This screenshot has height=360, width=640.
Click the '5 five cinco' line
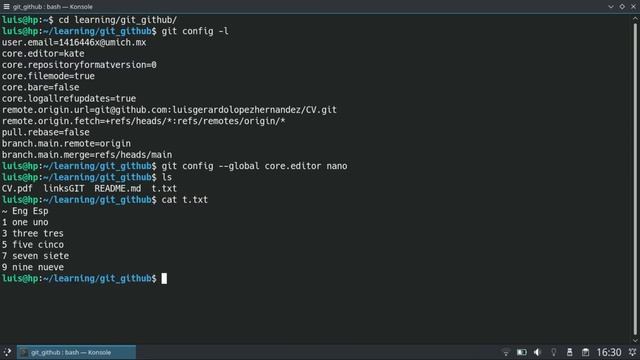click(33, 244)
